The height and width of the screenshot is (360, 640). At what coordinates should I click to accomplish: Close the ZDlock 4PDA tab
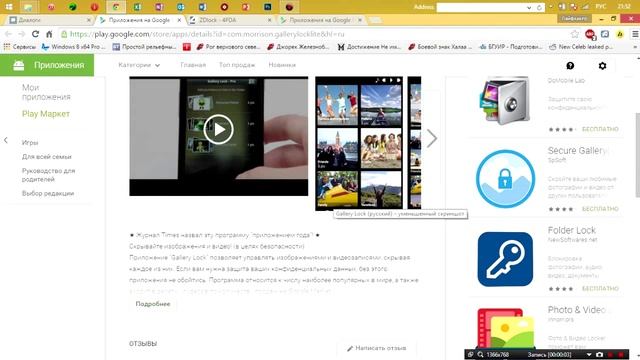tap(269, 20)
